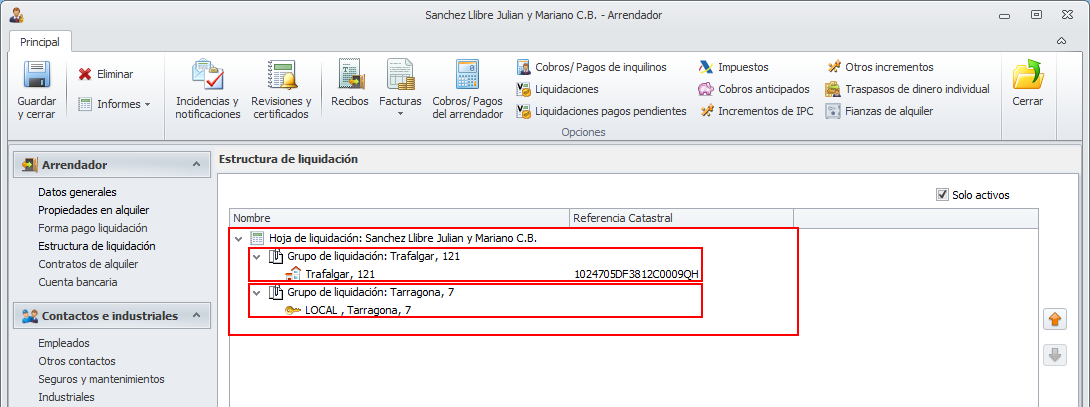Image resolution: width=1090 pixels, height=407 pixels.
Task: Select the Principal ribbon tab
Action: (x=40, y=42)
